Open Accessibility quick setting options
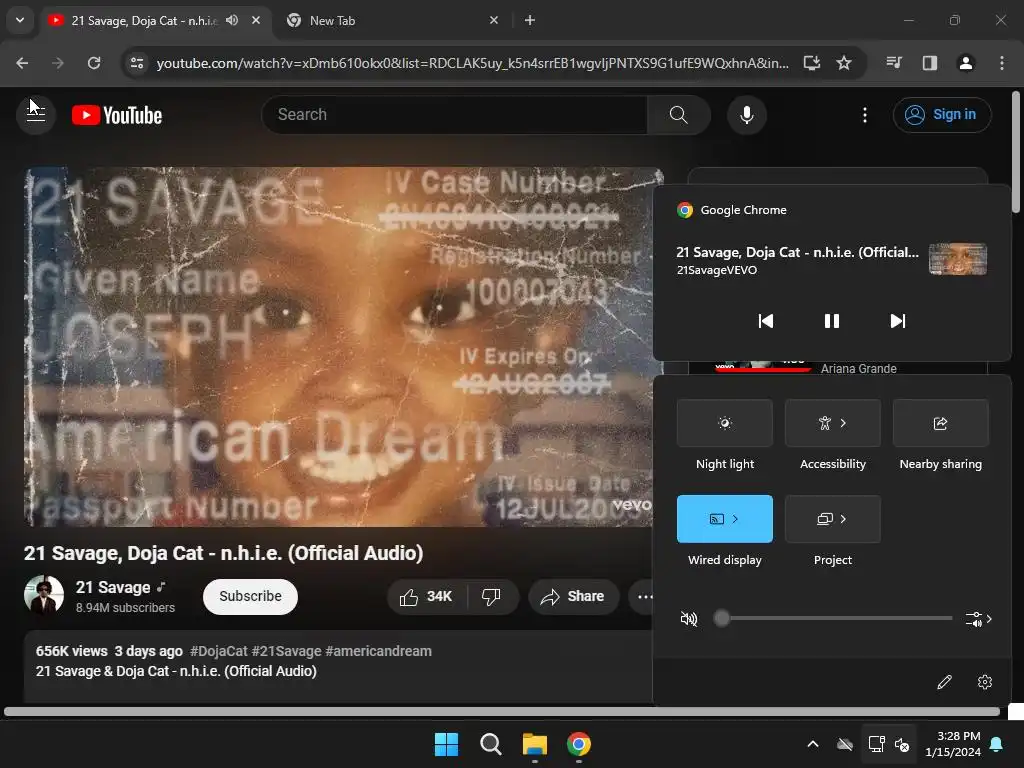The image size is (1024, 768). pyautogui.click(x=833, y=423)
